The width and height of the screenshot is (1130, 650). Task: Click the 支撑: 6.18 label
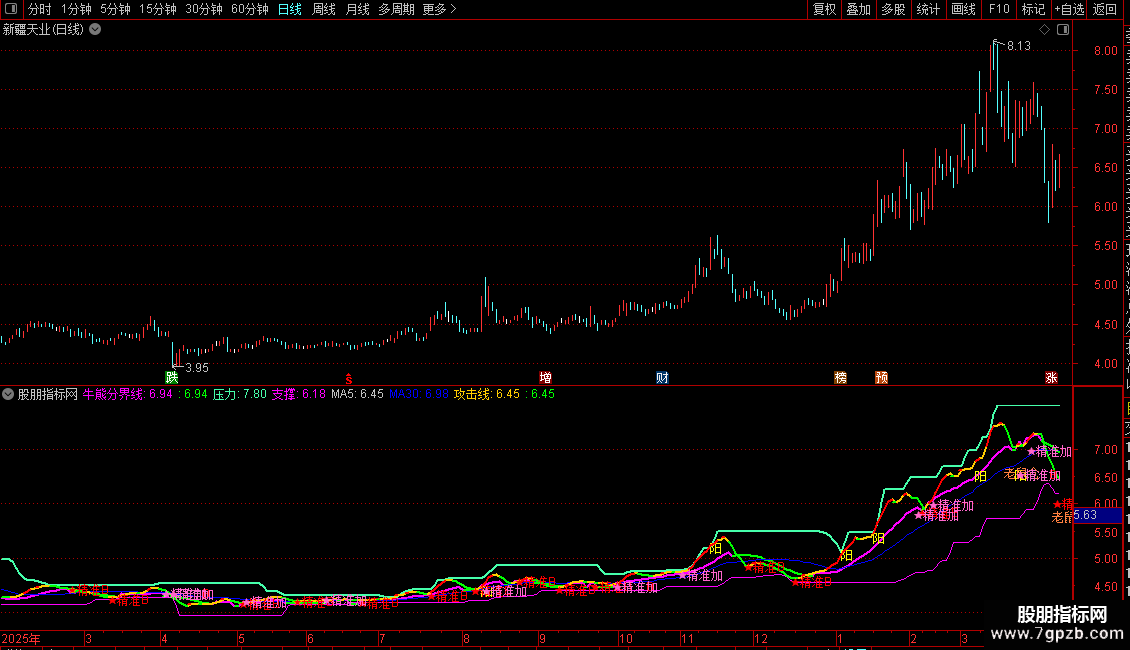pyautogui.click(x=298, y=394)
